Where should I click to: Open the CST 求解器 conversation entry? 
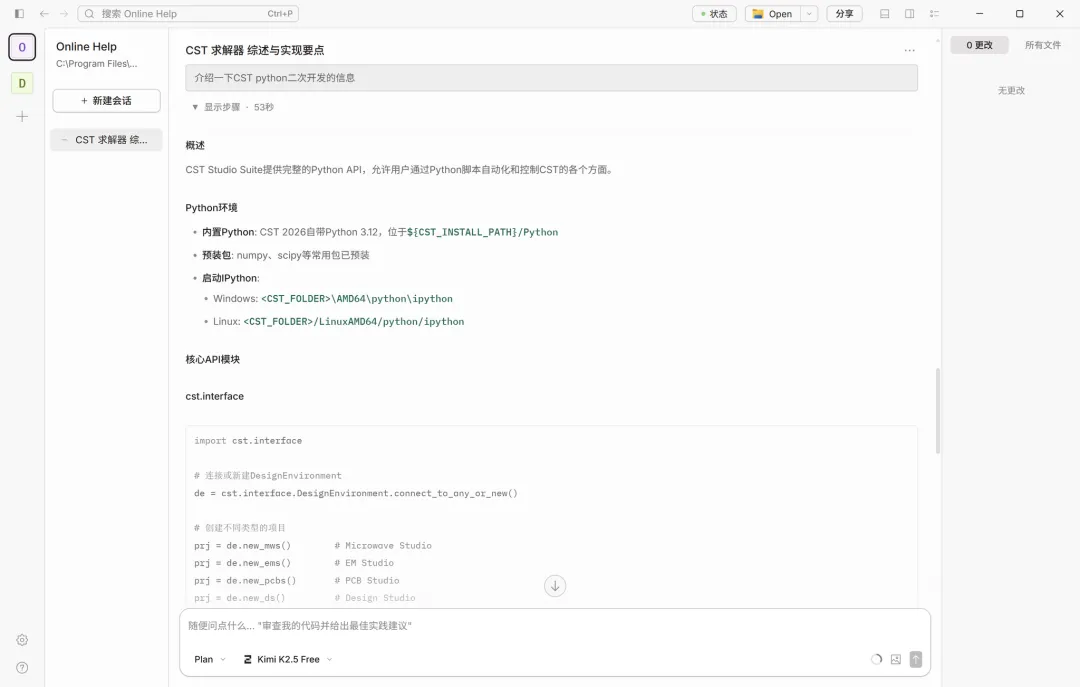[x=107, y=140]
